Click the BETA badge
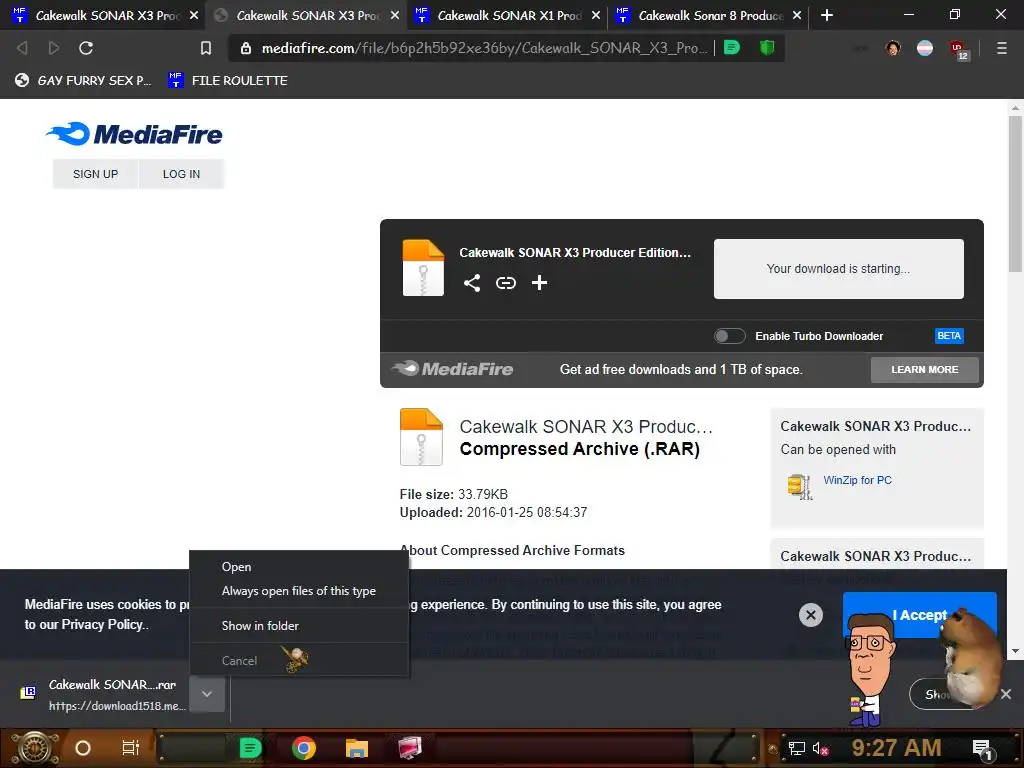 [949, 336]
